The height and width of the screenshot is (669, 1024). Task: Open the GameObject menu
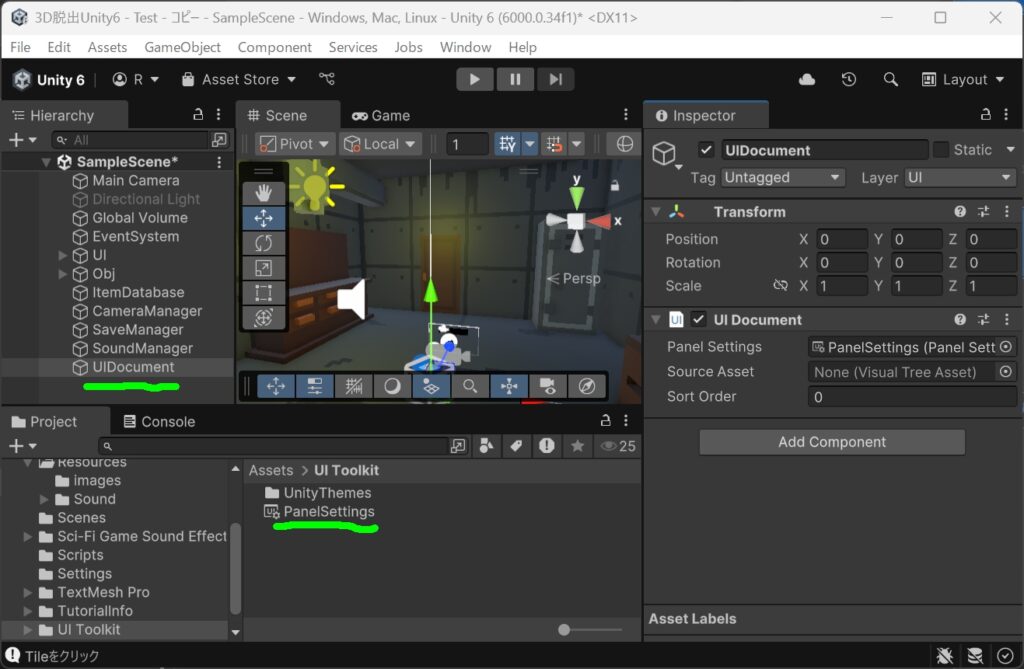(x=182, y=47)
